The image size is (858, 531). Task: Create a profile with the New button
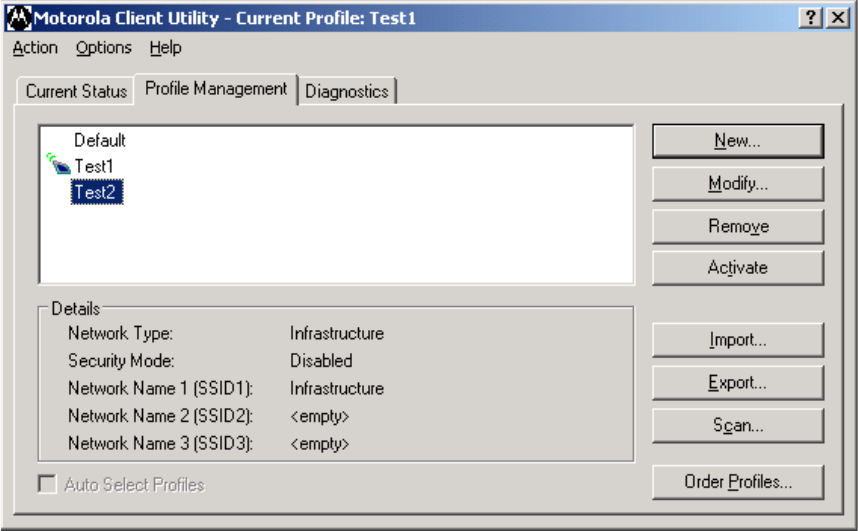point(738,141)
